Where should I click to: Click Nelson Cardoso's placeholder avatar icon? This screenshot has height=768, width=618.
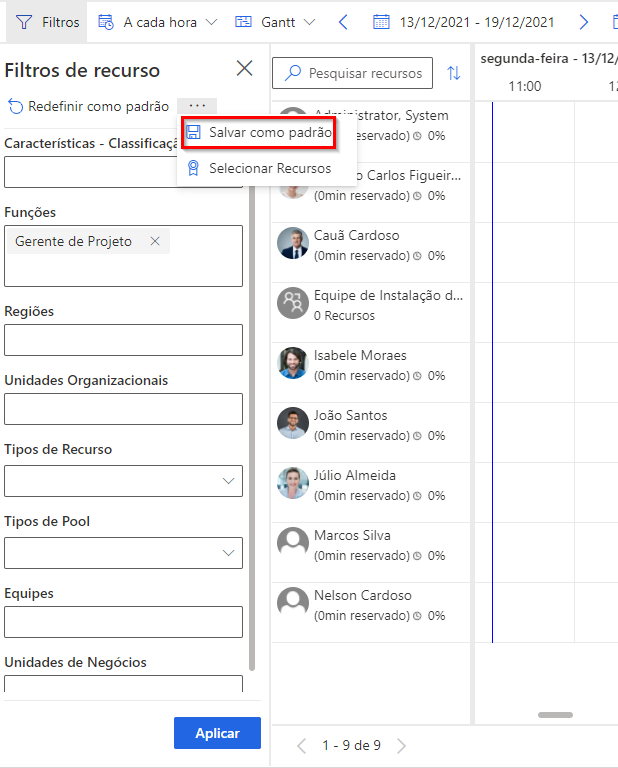tap(293, 603)
